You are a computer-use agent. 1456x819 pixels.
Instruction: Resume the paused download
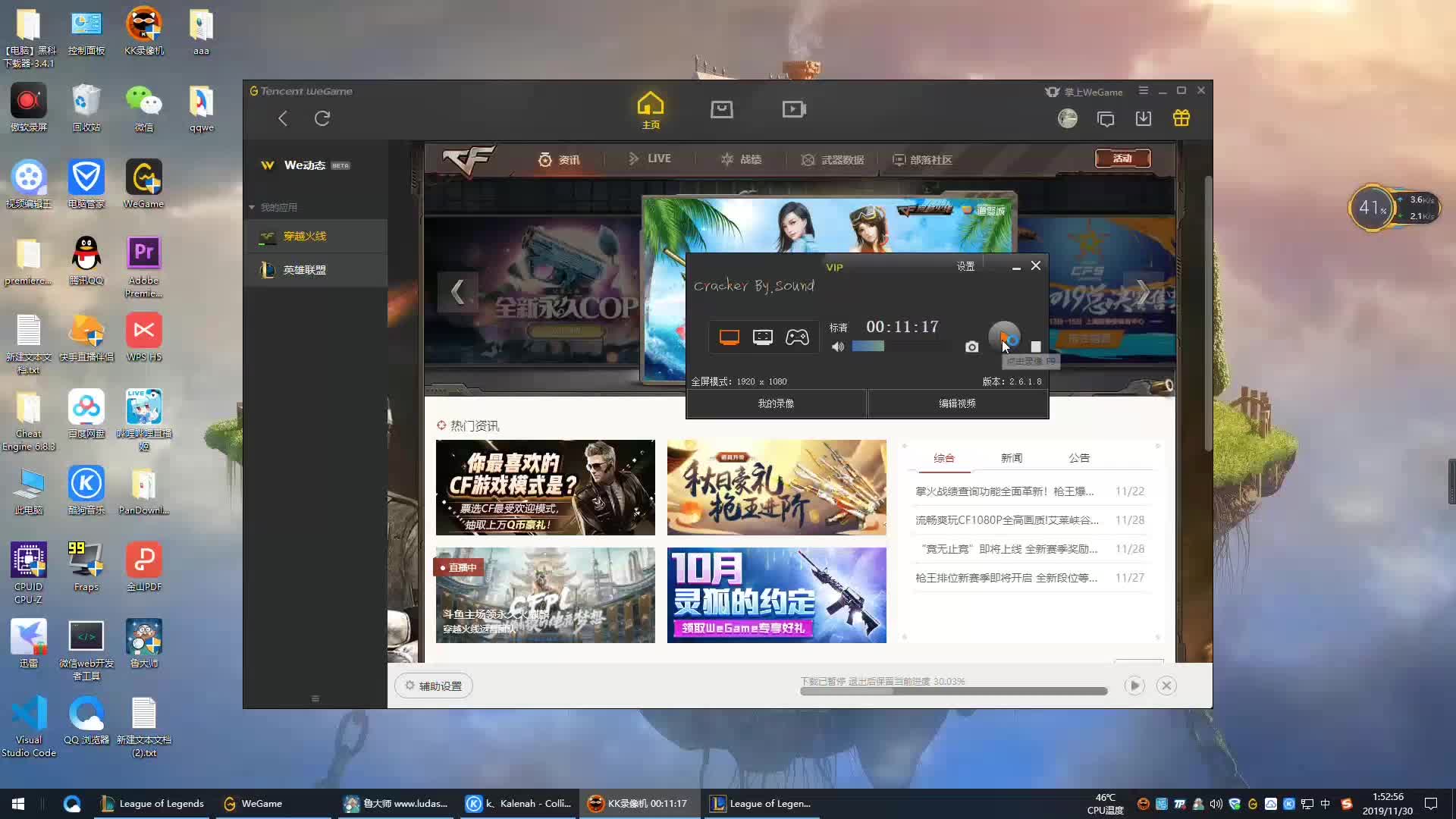point(1134,686)
